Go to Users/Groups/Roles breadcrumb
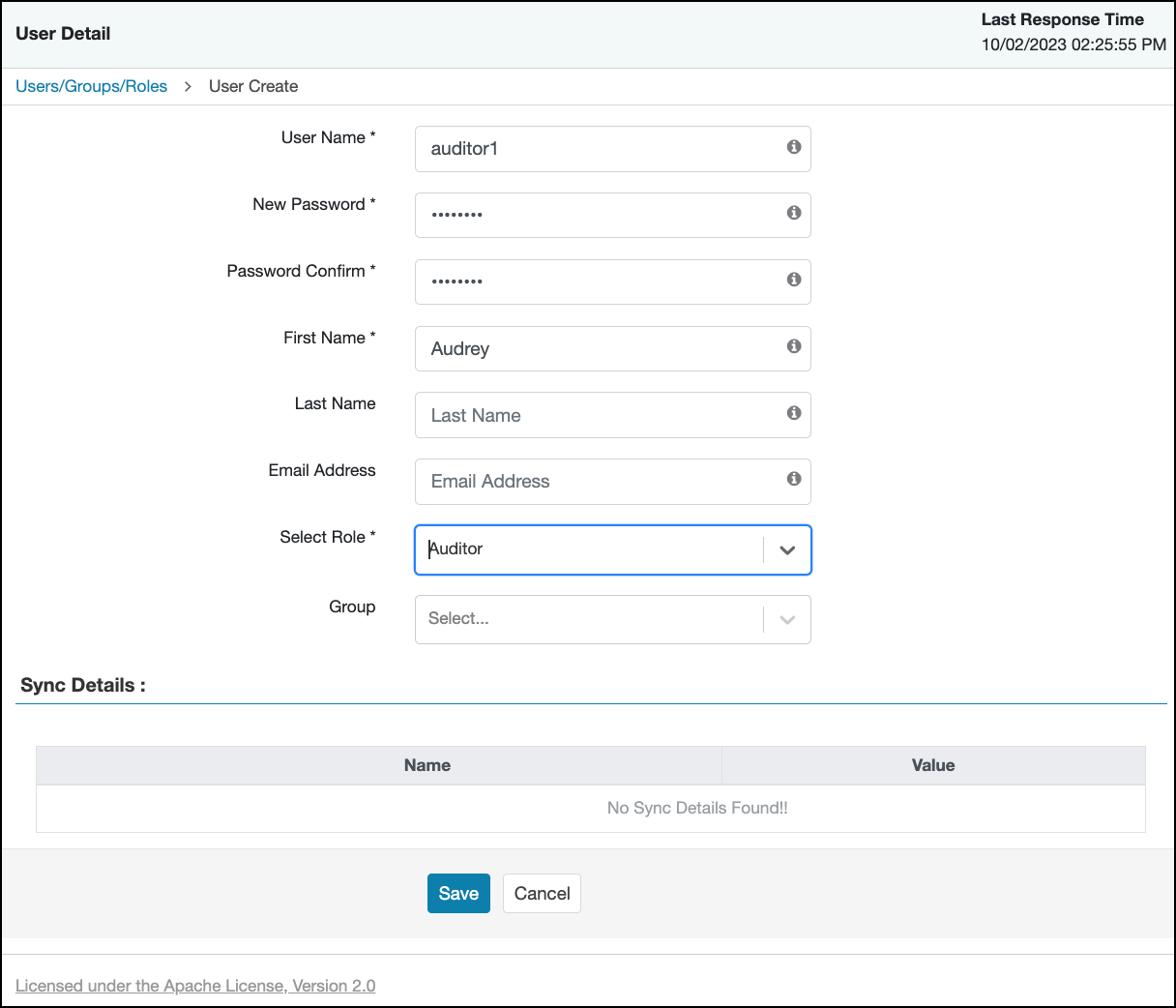The width and height of the screenshot is (1176, 1008). click(x=91, y=86)
